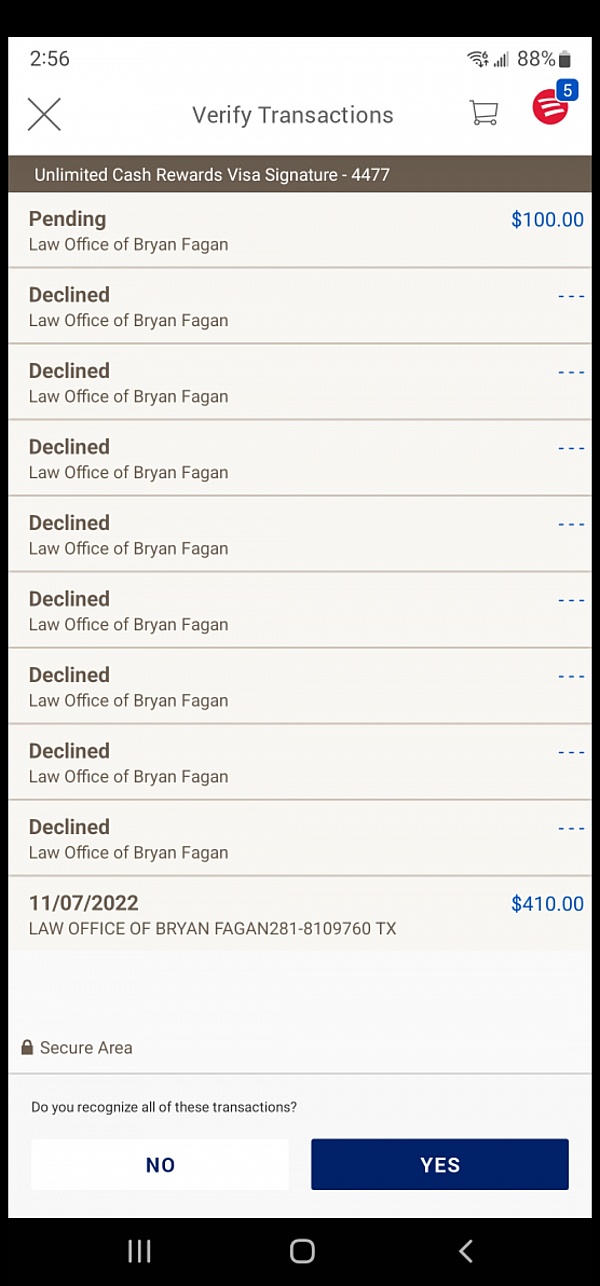Open the shopping cart icon
600x1286 pixels.
(x=484, y=113)
